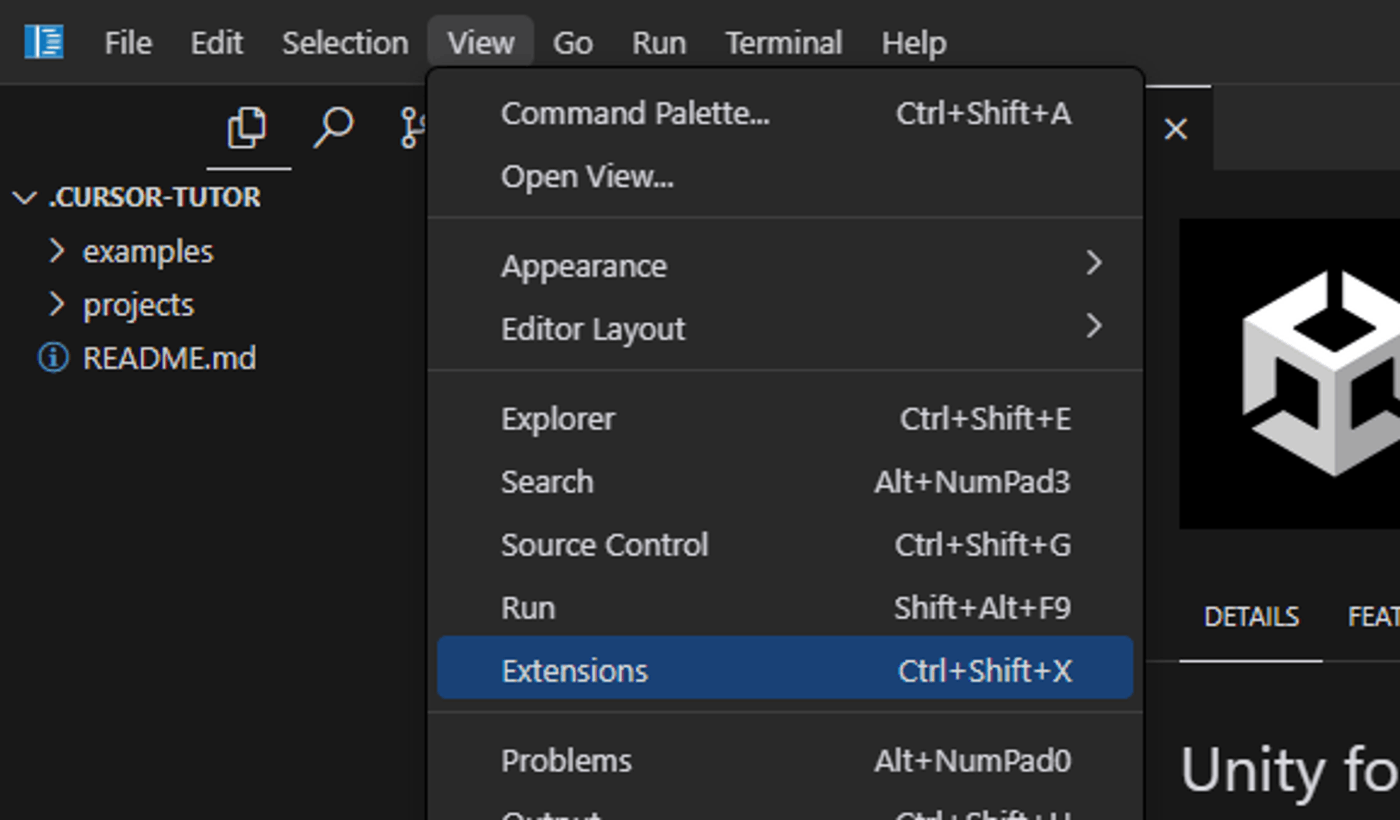The height and width of the screenshot is (820, 1400).
Task: Select Run entry with Shift+Alt+F9
Action: (x=785, y=608)
